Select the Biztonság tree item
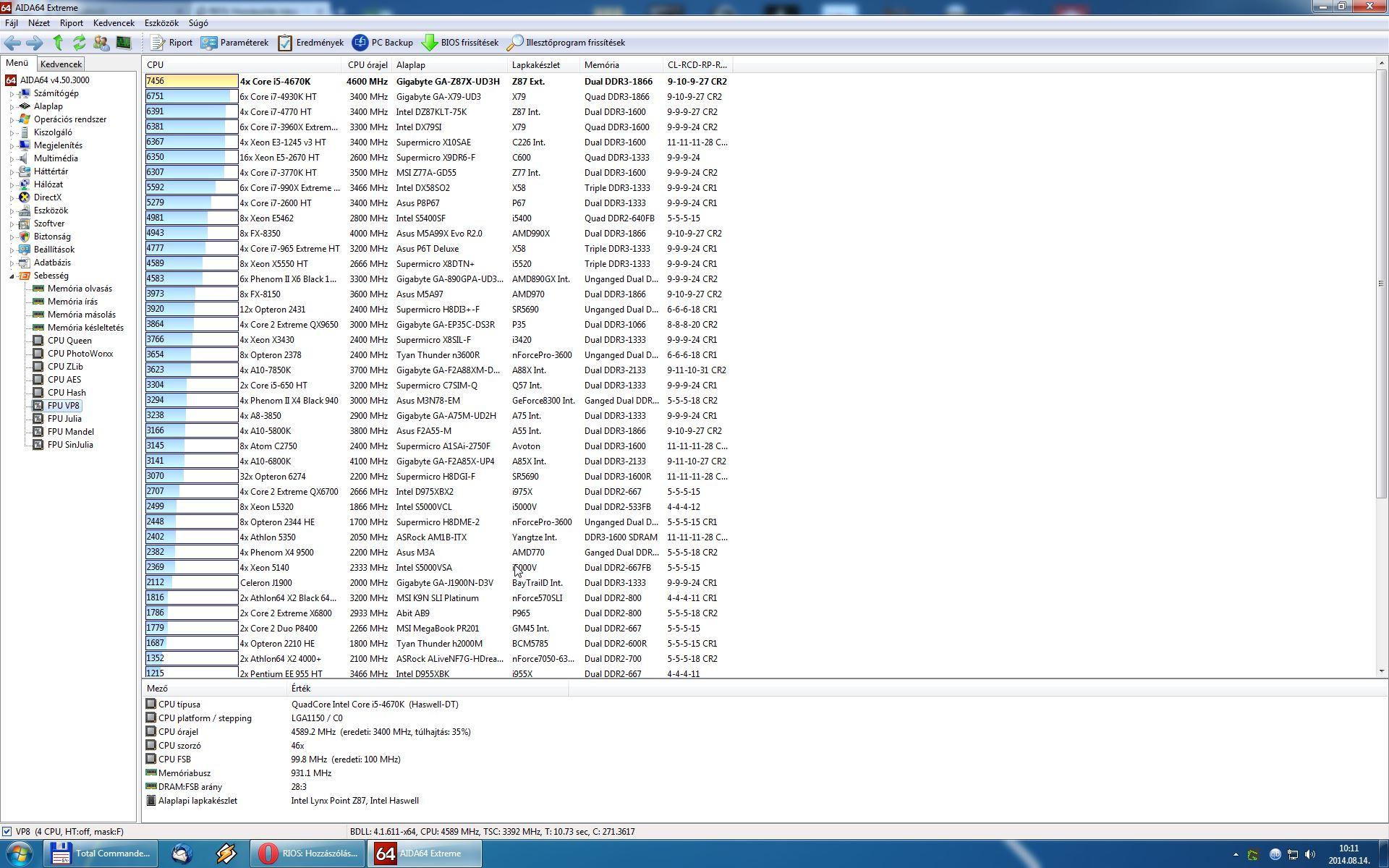Screen dimensions: 1389x868 coord(52,237)
